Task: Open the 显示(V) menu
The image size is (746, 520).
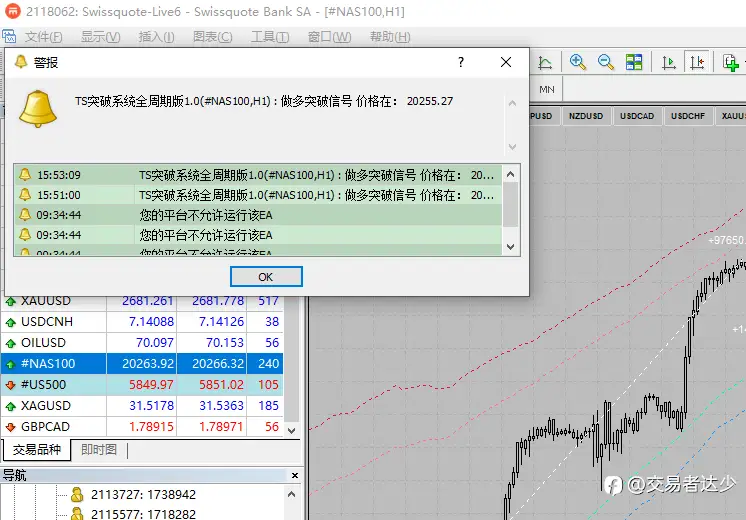Action: tap(100, 37)
